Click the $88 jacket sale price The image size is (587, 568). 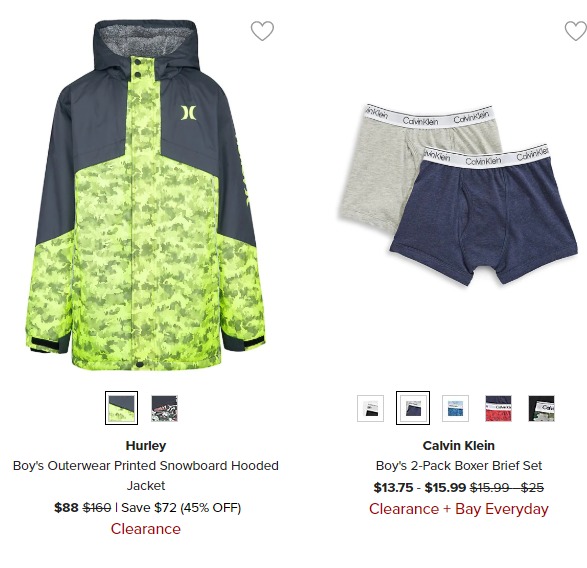click(x=66, y=508)
